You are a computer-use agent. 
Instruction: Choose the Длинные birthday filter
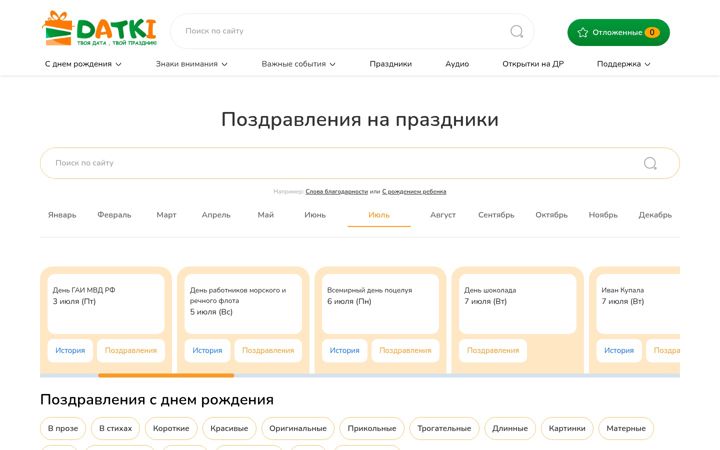point(510,428)
